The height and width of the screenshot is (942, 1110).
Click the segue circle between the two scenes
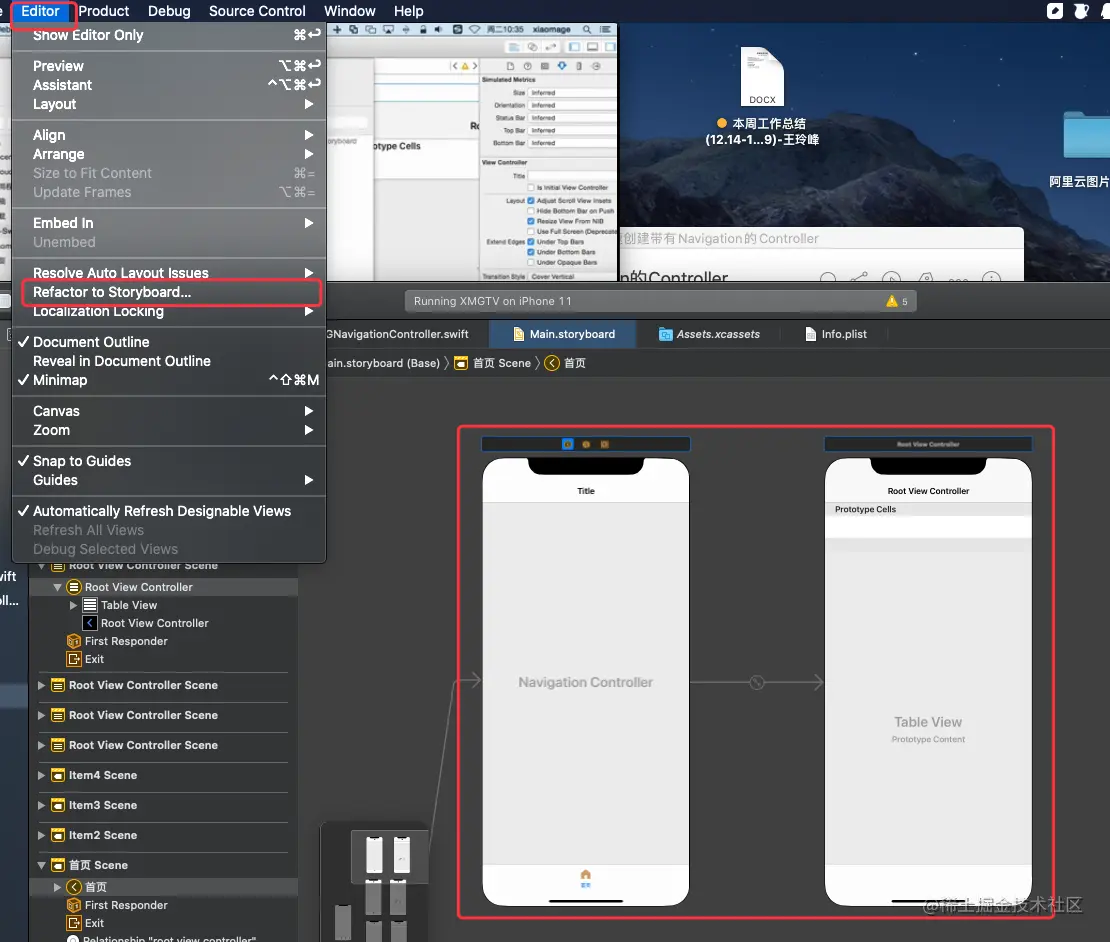757,682
